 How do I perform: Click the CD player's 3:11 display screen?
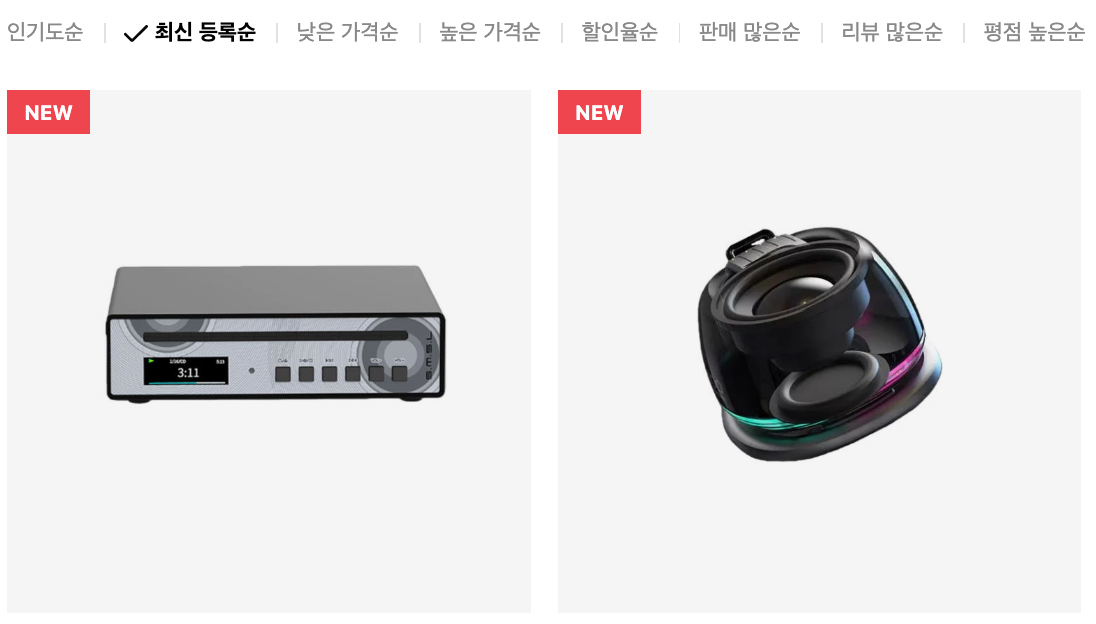186,370
